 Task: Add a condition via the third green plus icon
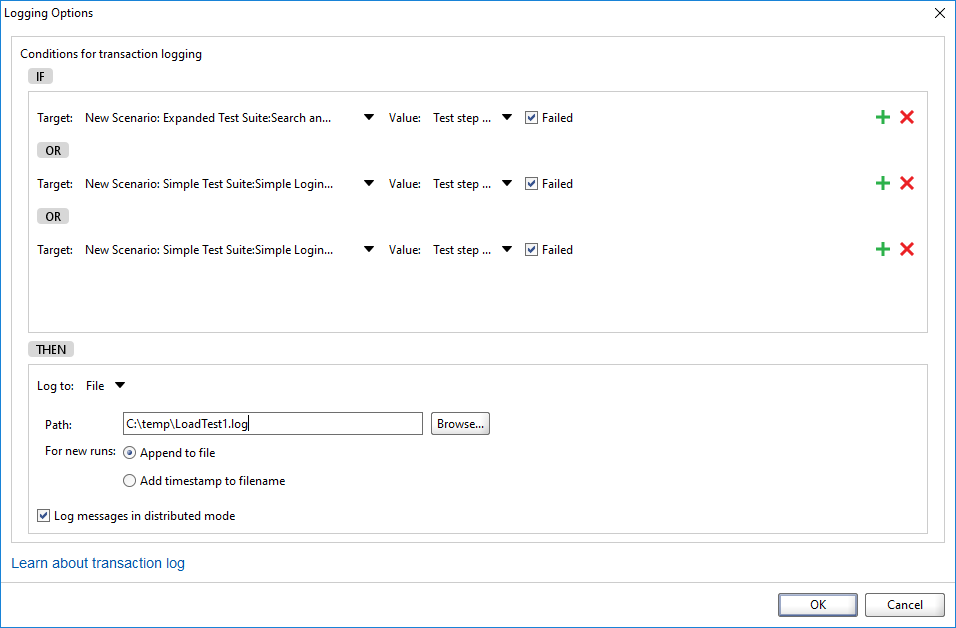click(x=882, y=249)
